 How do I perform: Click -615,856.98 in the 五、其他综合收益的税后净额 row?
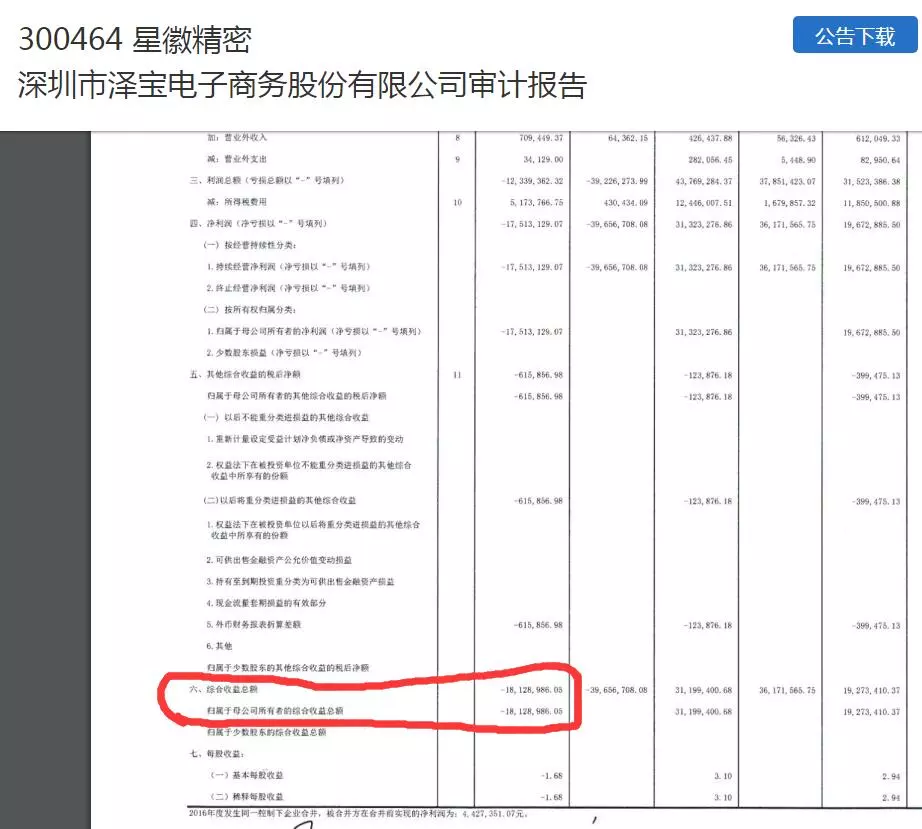539,375
